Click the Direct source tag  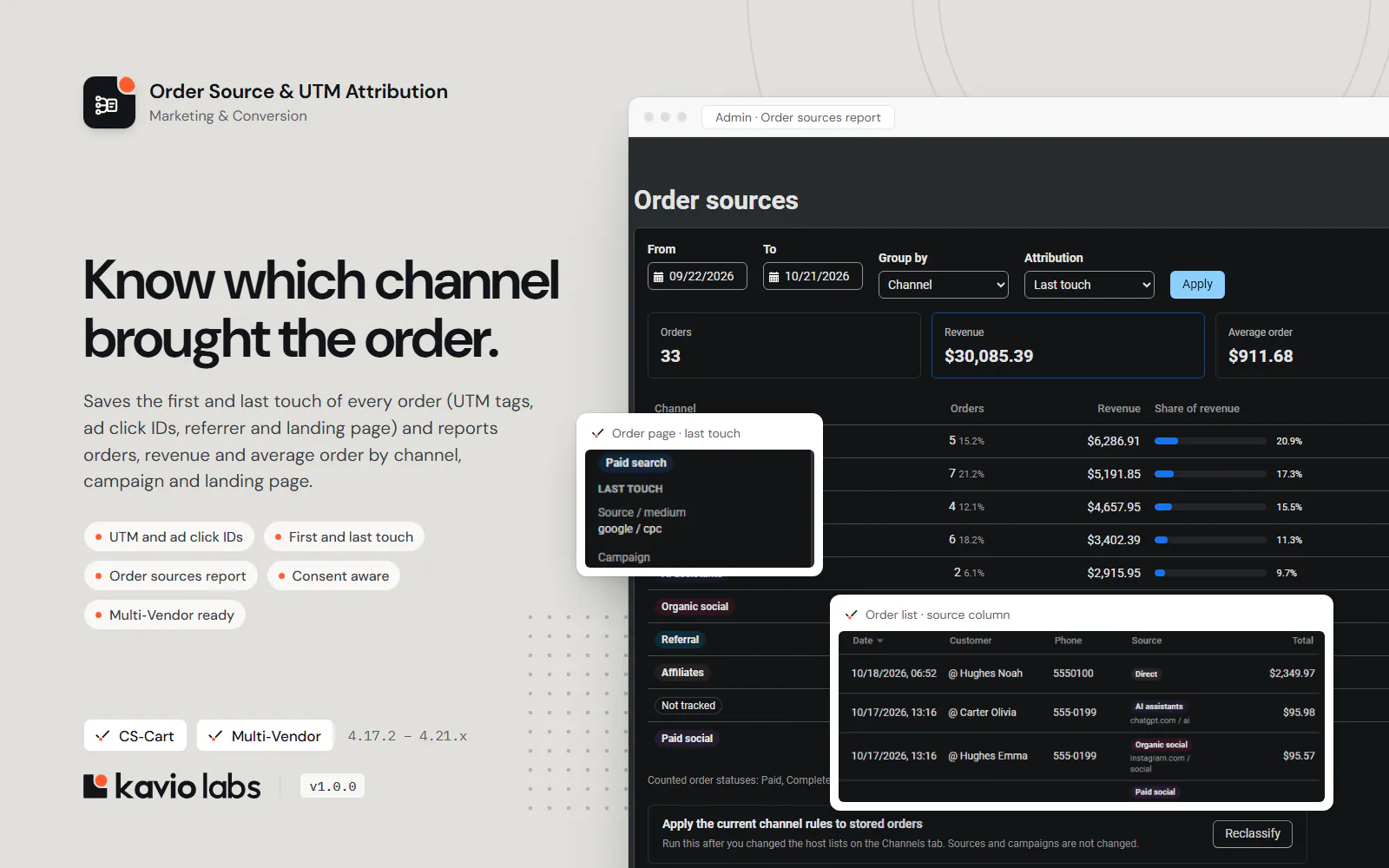pos(1146,674)
